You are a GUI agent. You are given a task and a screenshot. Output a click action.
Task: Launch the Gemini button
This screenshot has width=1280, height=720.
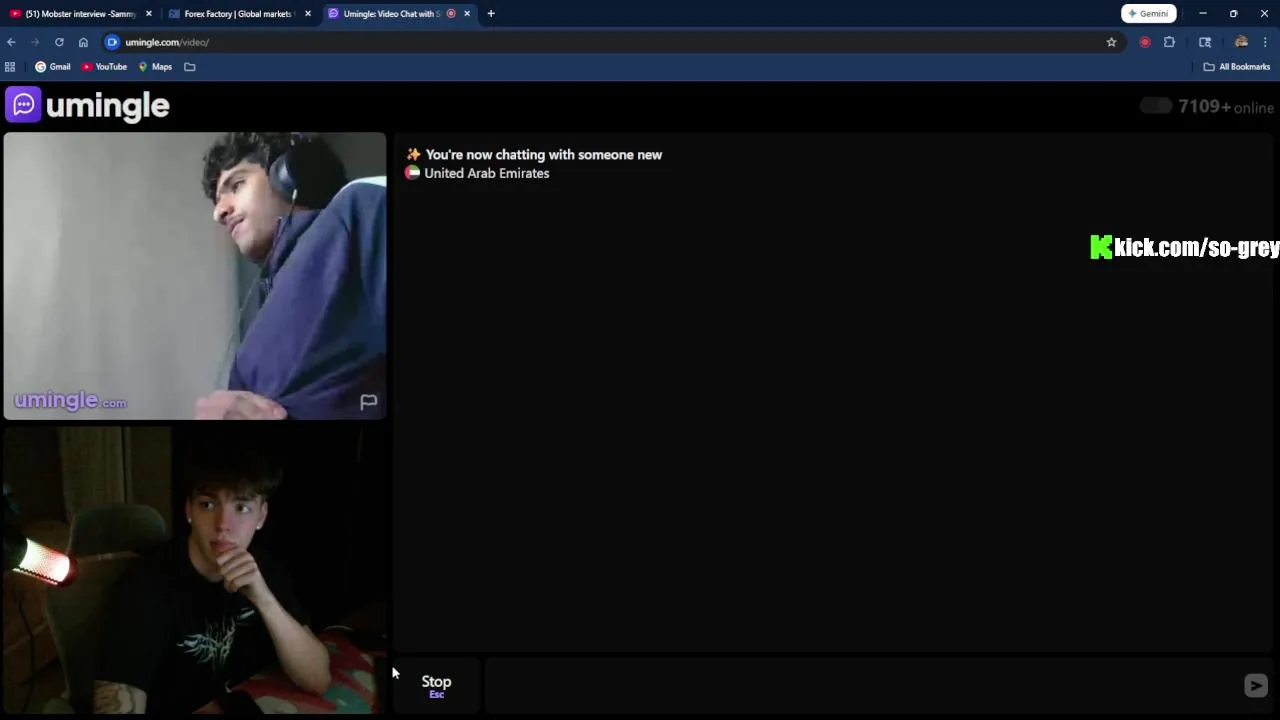point(1148,14)
